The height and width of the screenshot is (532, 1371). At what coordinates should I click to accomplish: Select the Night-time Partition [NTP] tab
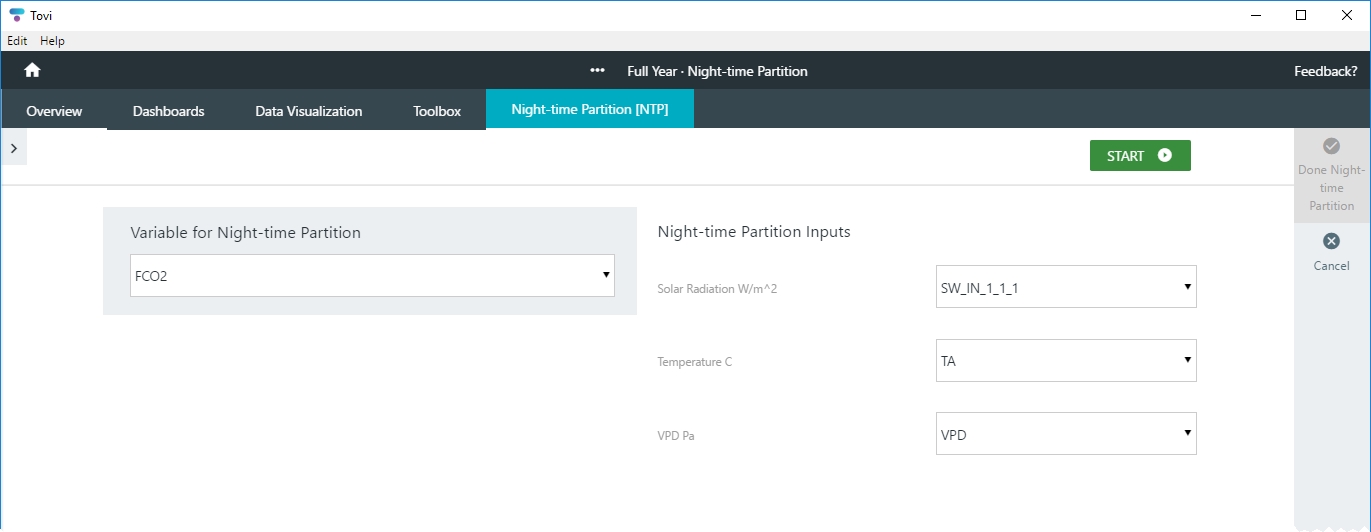pos(590,110)
